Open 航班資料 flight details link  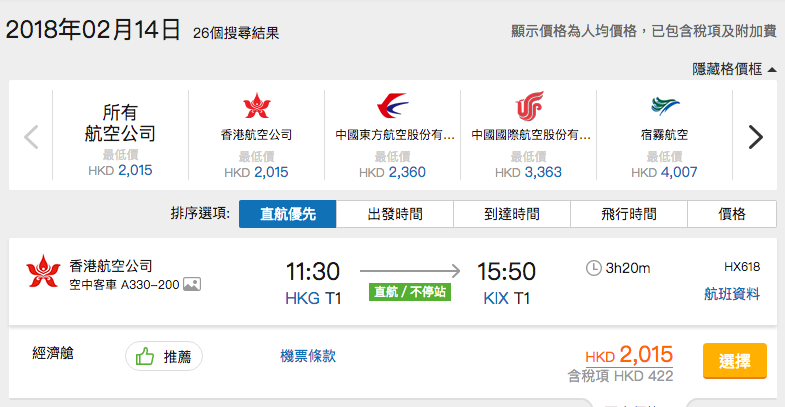tap(732, 294)
